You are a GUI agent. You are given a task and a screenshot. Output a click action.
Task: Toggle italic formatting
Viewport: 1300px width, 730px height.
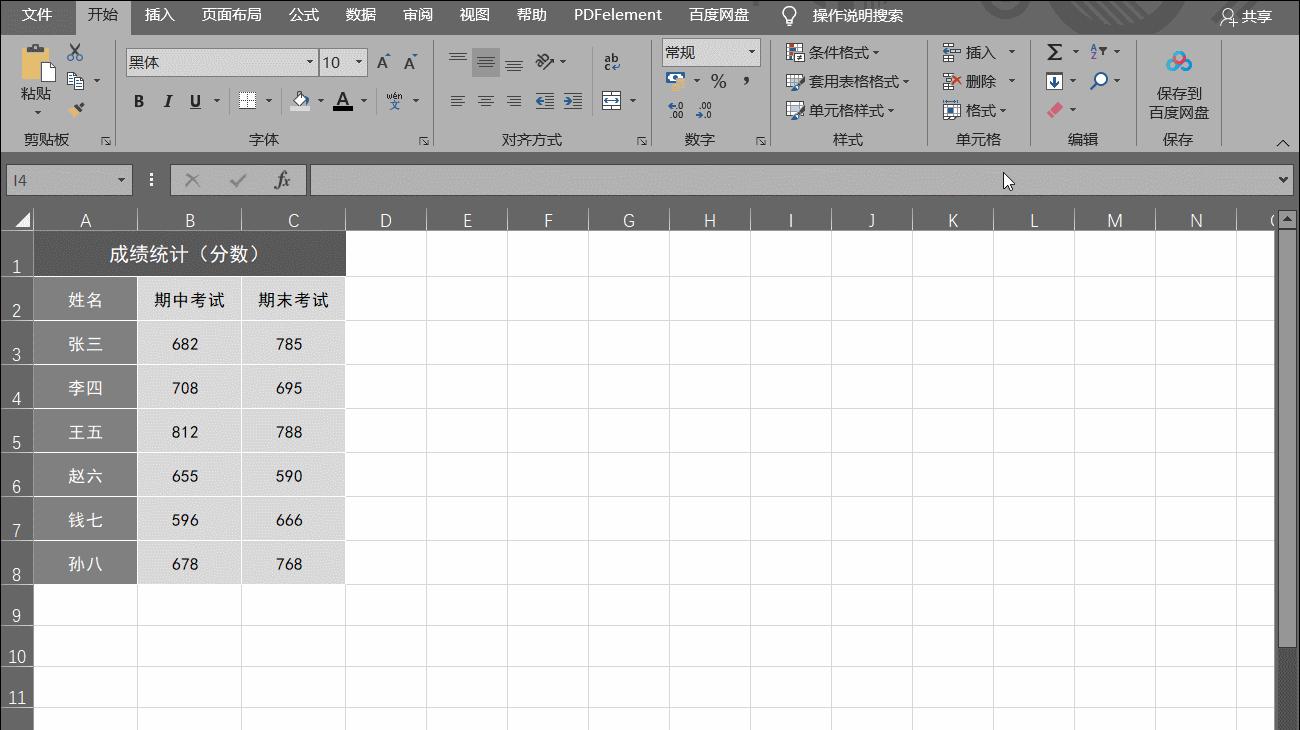click(167, 101)
